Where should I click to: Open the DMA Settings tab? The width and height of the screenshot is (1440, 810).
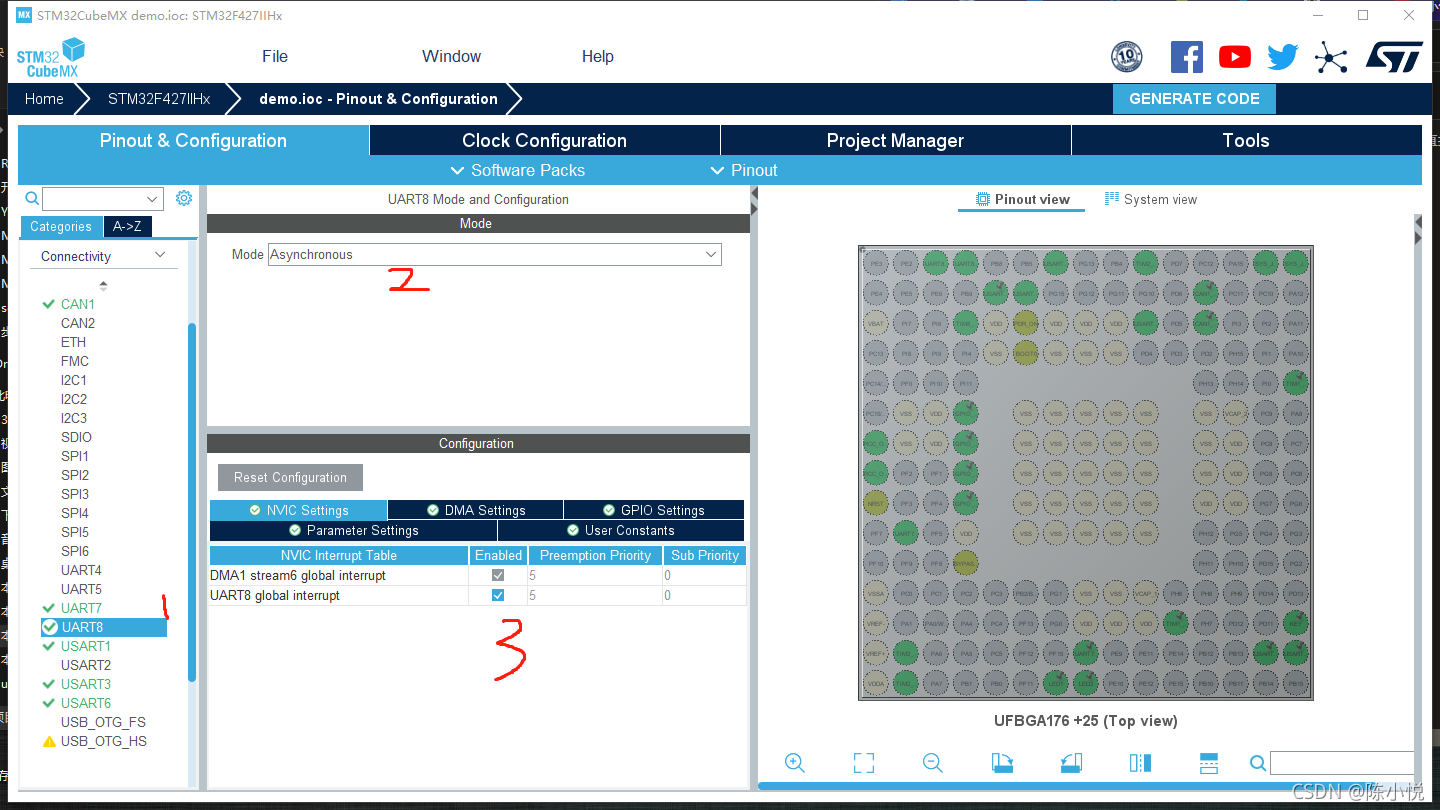click(x=475, y=510)
